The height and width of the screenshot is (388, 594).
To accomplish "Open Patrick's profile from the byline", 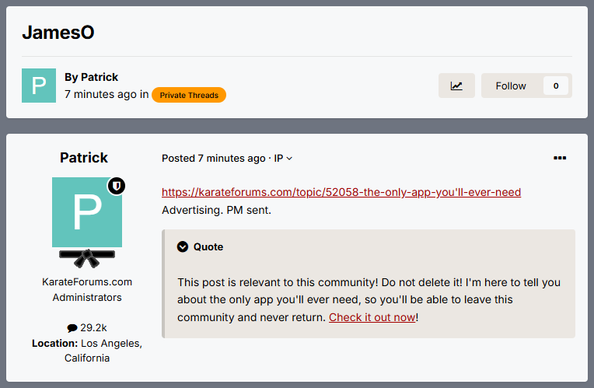I will [x=99, y=77].
